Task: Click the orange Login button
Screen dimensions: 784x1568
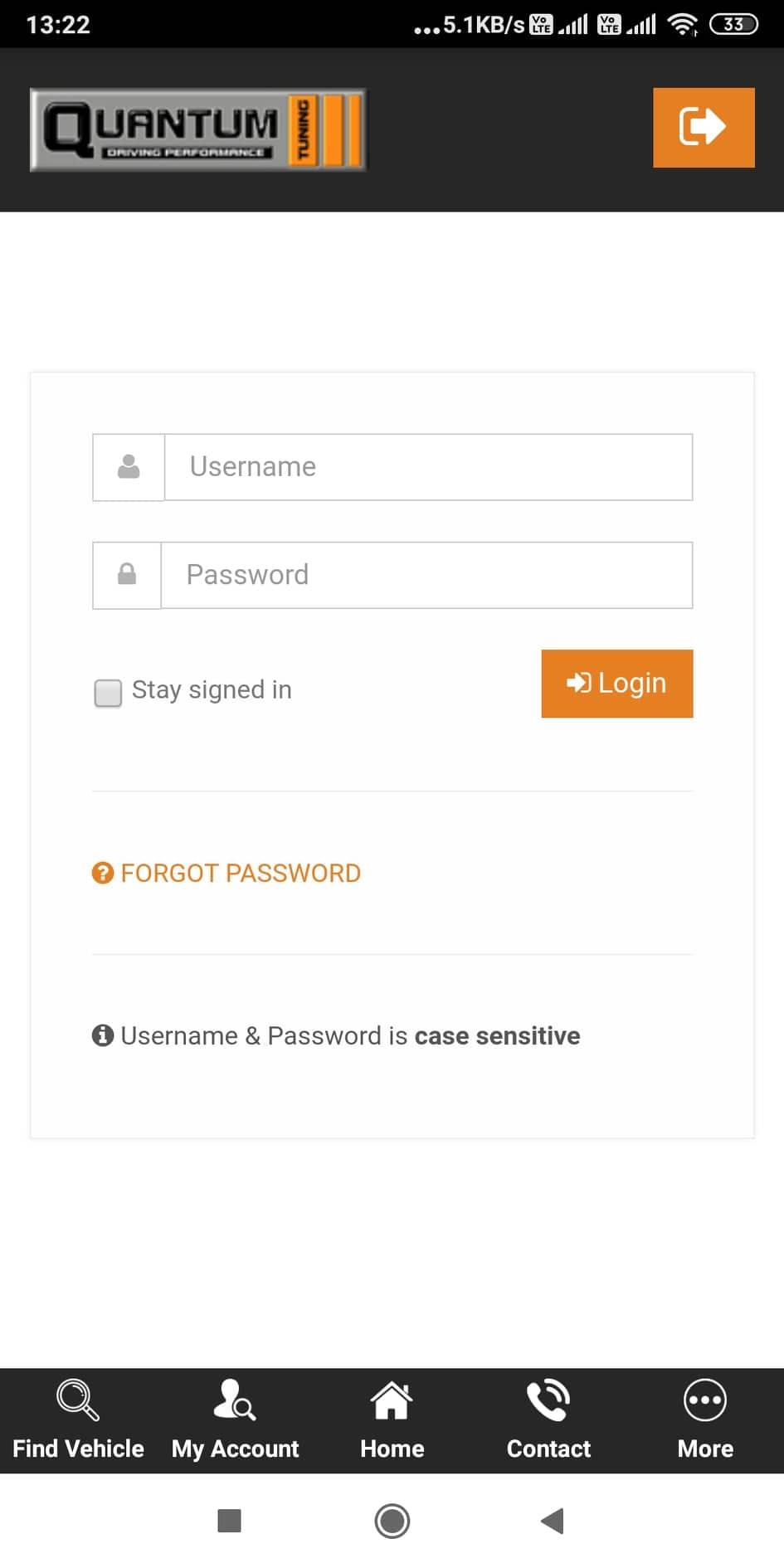Action: pos(617,684)
